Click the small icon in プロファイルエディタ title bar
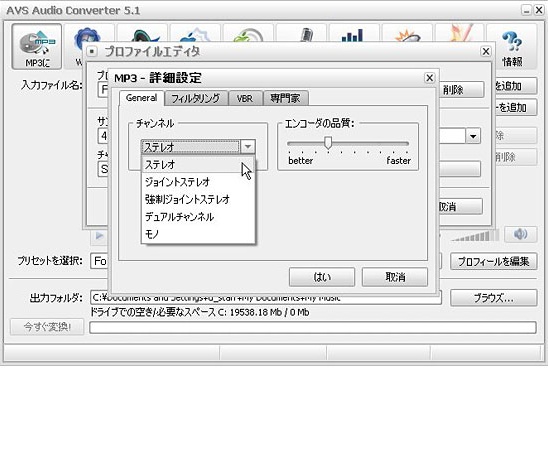This screenshot has height=457, width=548. tap(92, 52)
